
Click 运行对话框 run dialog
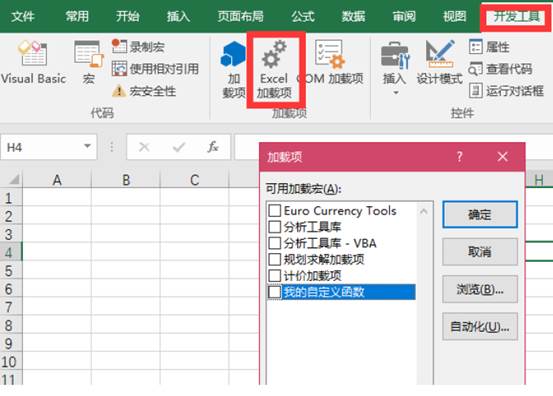click(x=506, y=91)
